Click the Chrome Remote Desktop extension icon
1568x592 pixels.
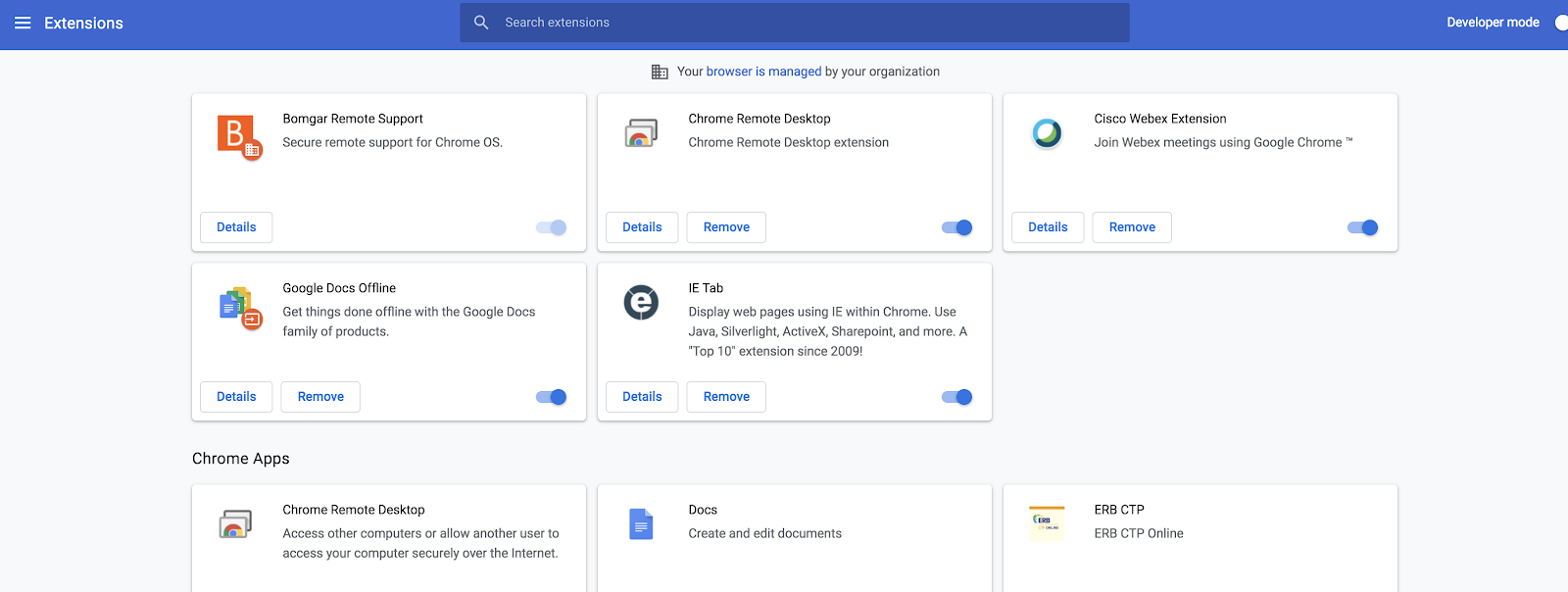point(641,133)
